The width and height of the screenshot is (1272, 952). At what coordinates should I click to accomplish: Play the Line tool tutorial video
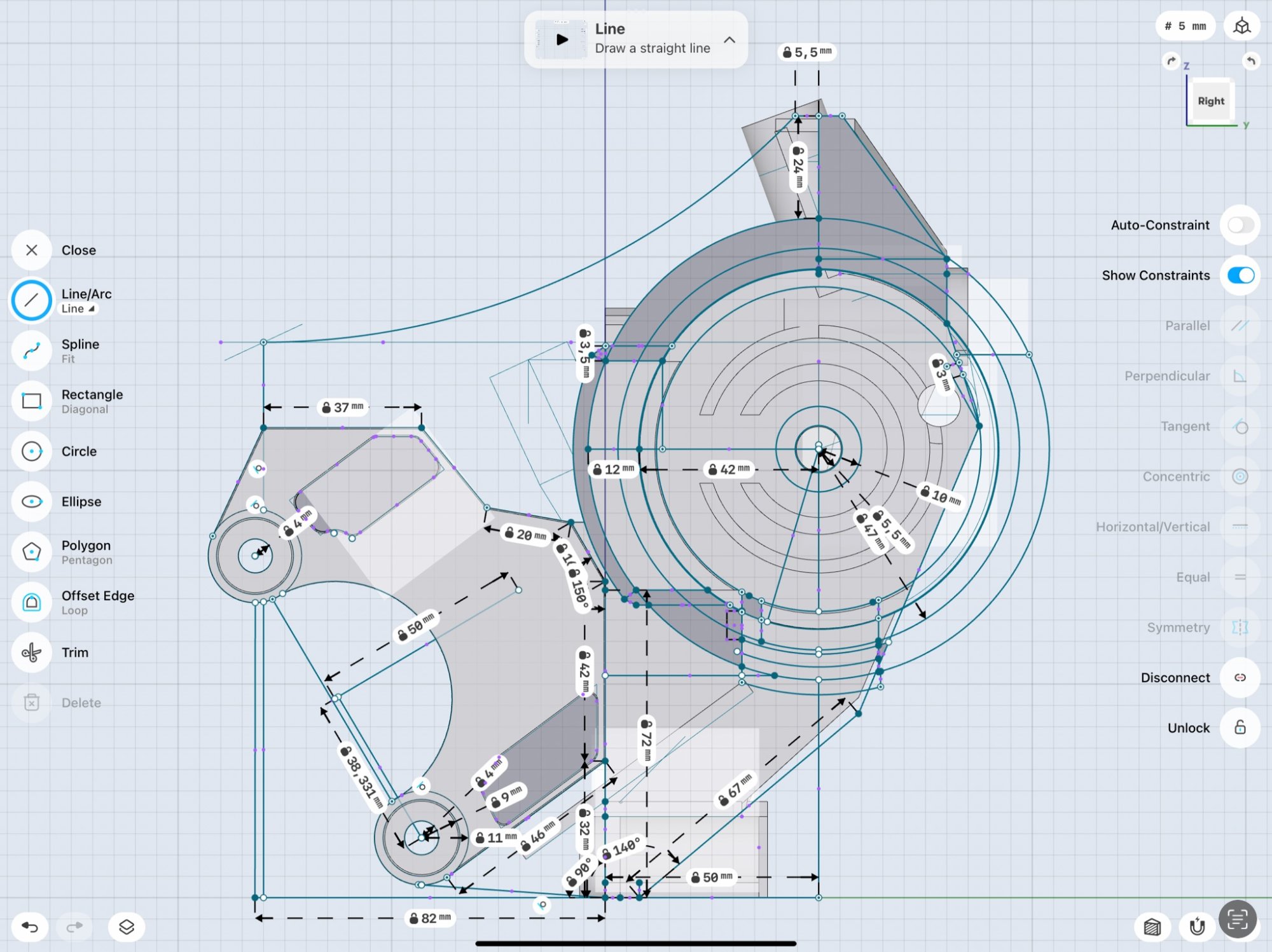(x=562, y=39)
